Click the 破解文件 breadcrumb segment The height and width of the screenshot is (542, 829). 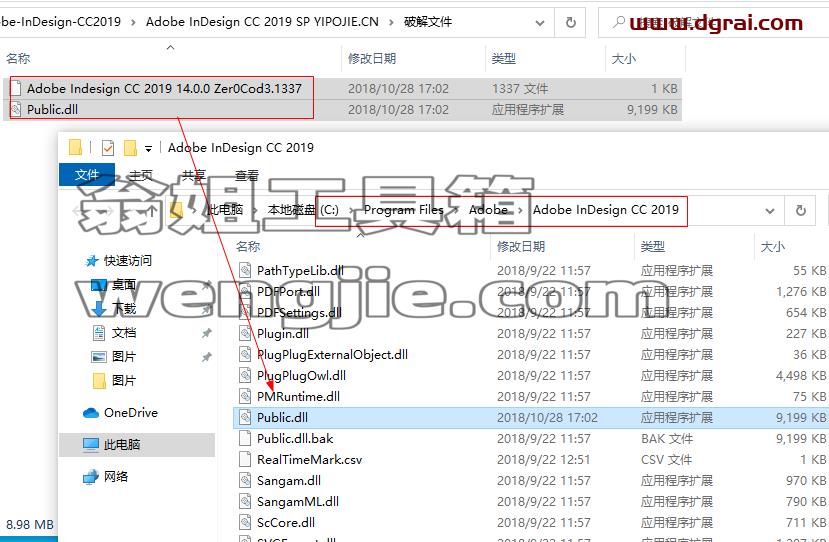coord(428,22)
